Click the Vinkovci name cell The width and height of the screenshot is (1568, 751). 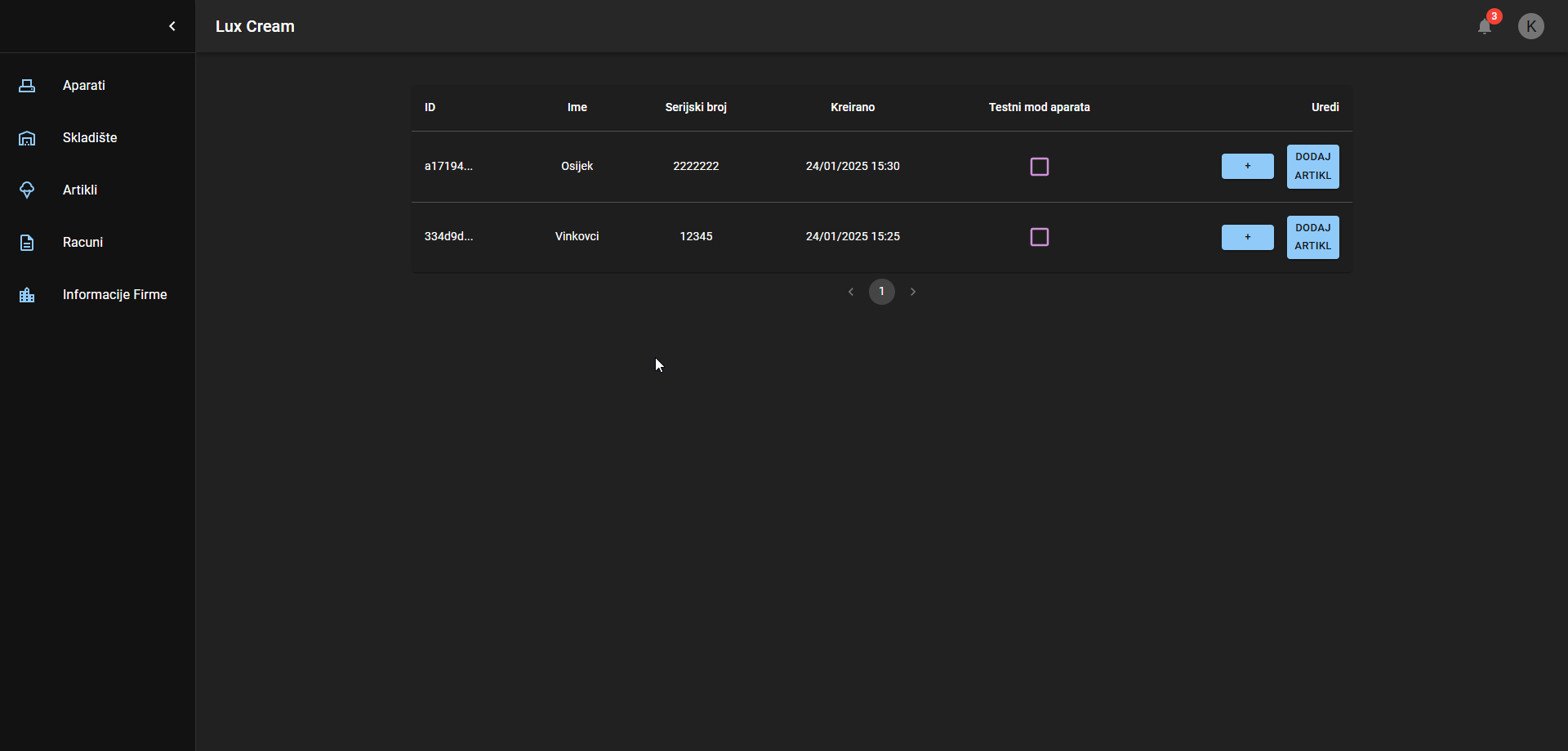pos(577,236)
